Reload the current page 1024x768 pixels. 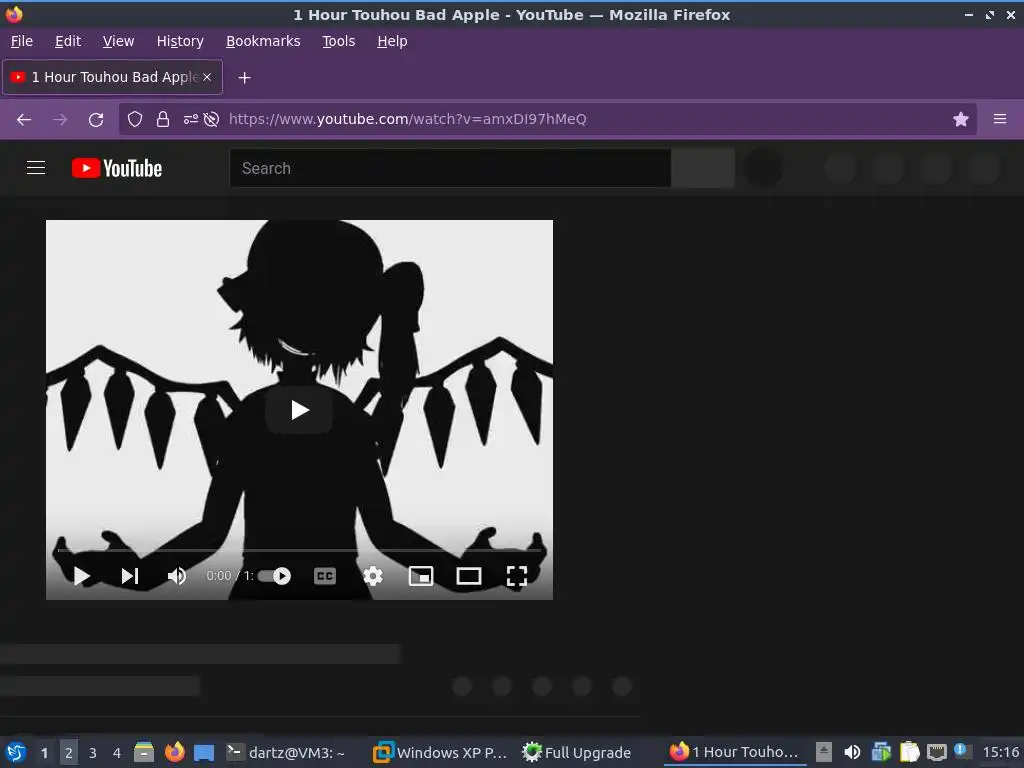pyautogui.click(x=96, y=119)
